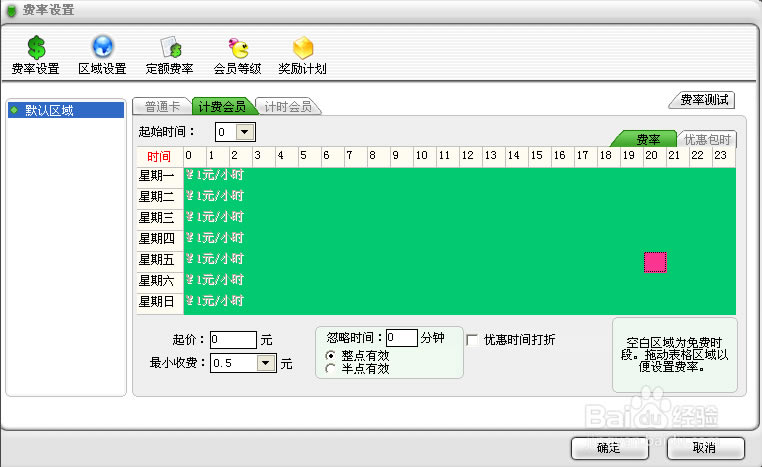Click the 起价 input field
Viewport: 762px width, 467px height.
pyautogui.click(x=233, y=340)
